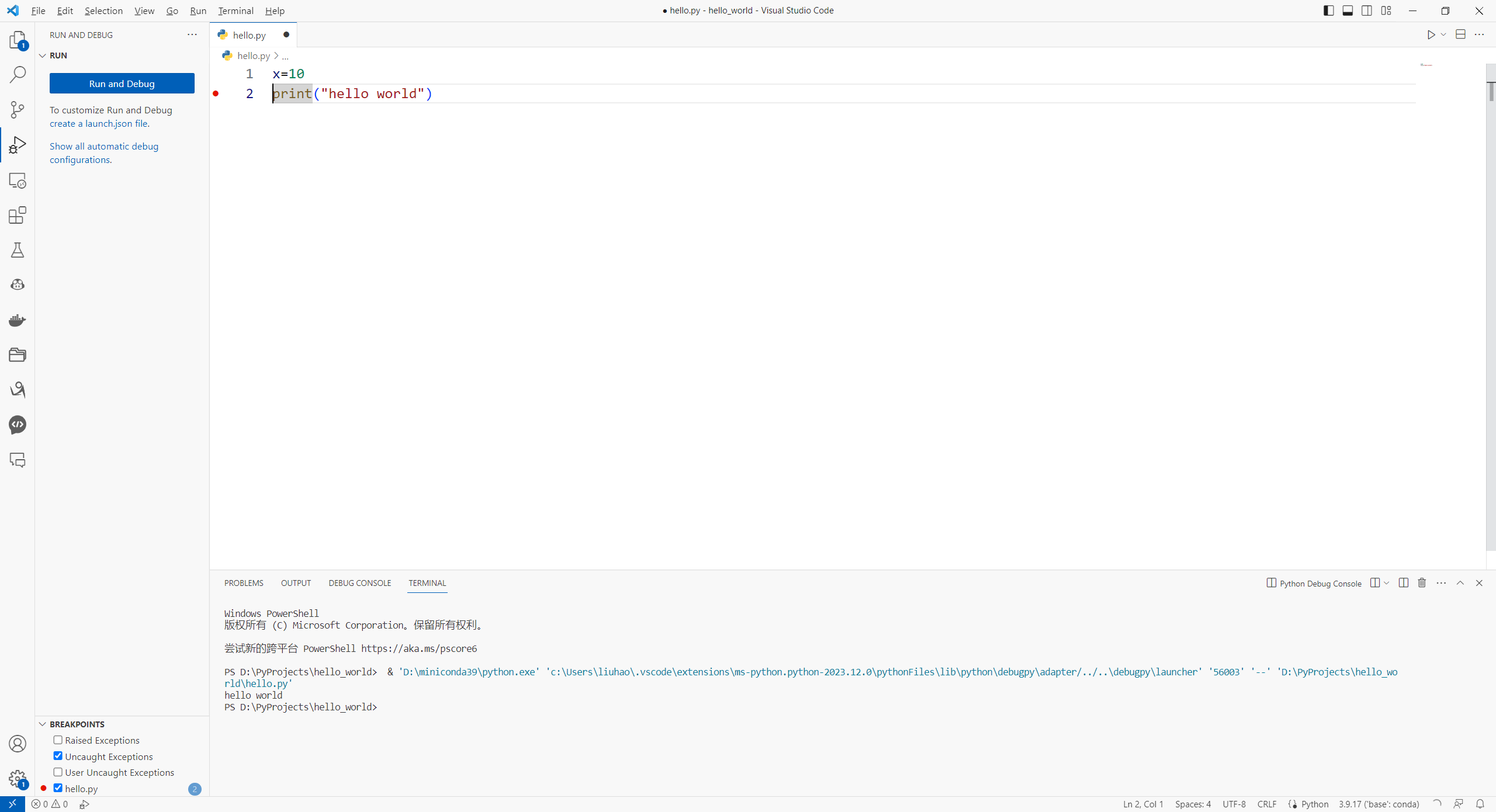Image resolution: width=1496 pixels, height=812 pixels.
Task: Click create a launch.json file link
Action: click(99, 124)
